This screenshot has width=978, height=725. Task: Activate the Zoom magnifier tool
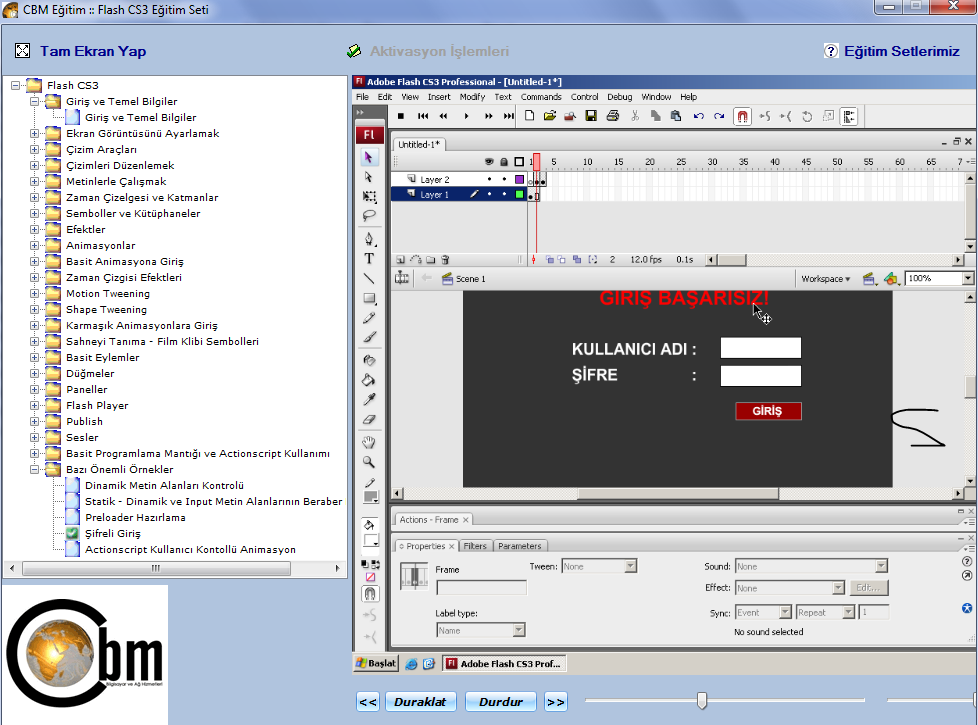pyautogui.click(x=369, y=462)
